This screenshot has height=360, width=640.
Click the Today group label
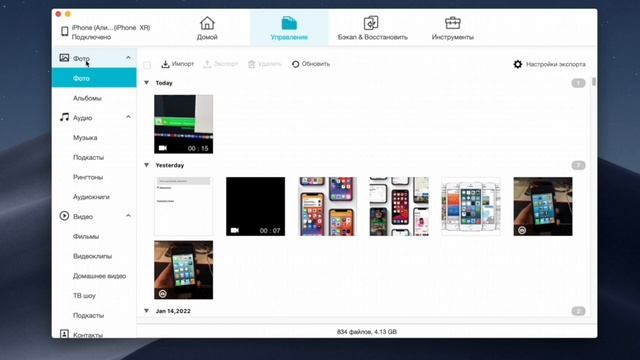tap(164, 83)
